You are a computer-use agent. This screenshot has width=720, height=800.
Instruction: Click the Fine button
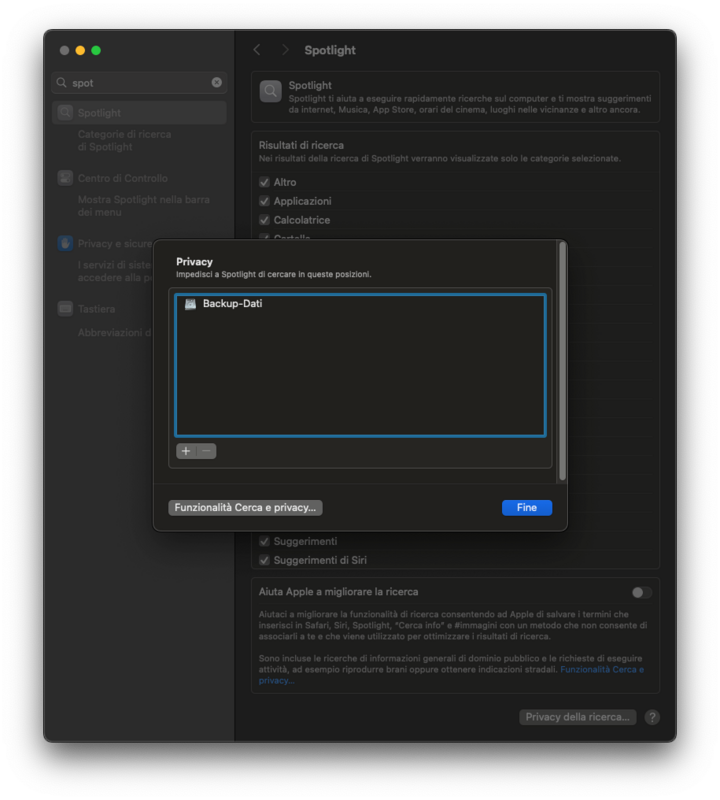[x=527, y=508]
